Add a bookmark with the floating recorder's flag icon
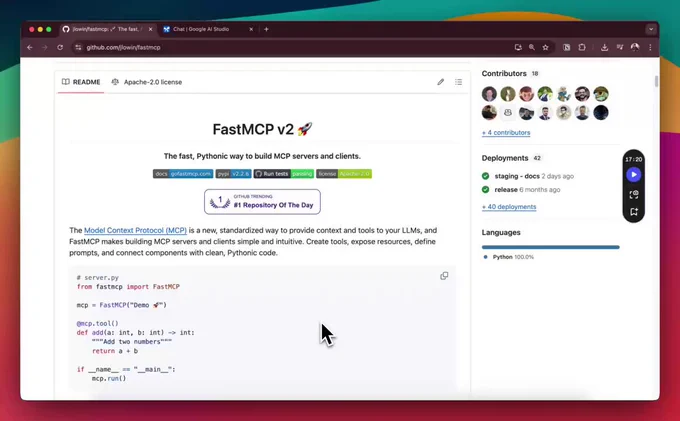This screenshot has height=421, width=680. tap(634, 212)
